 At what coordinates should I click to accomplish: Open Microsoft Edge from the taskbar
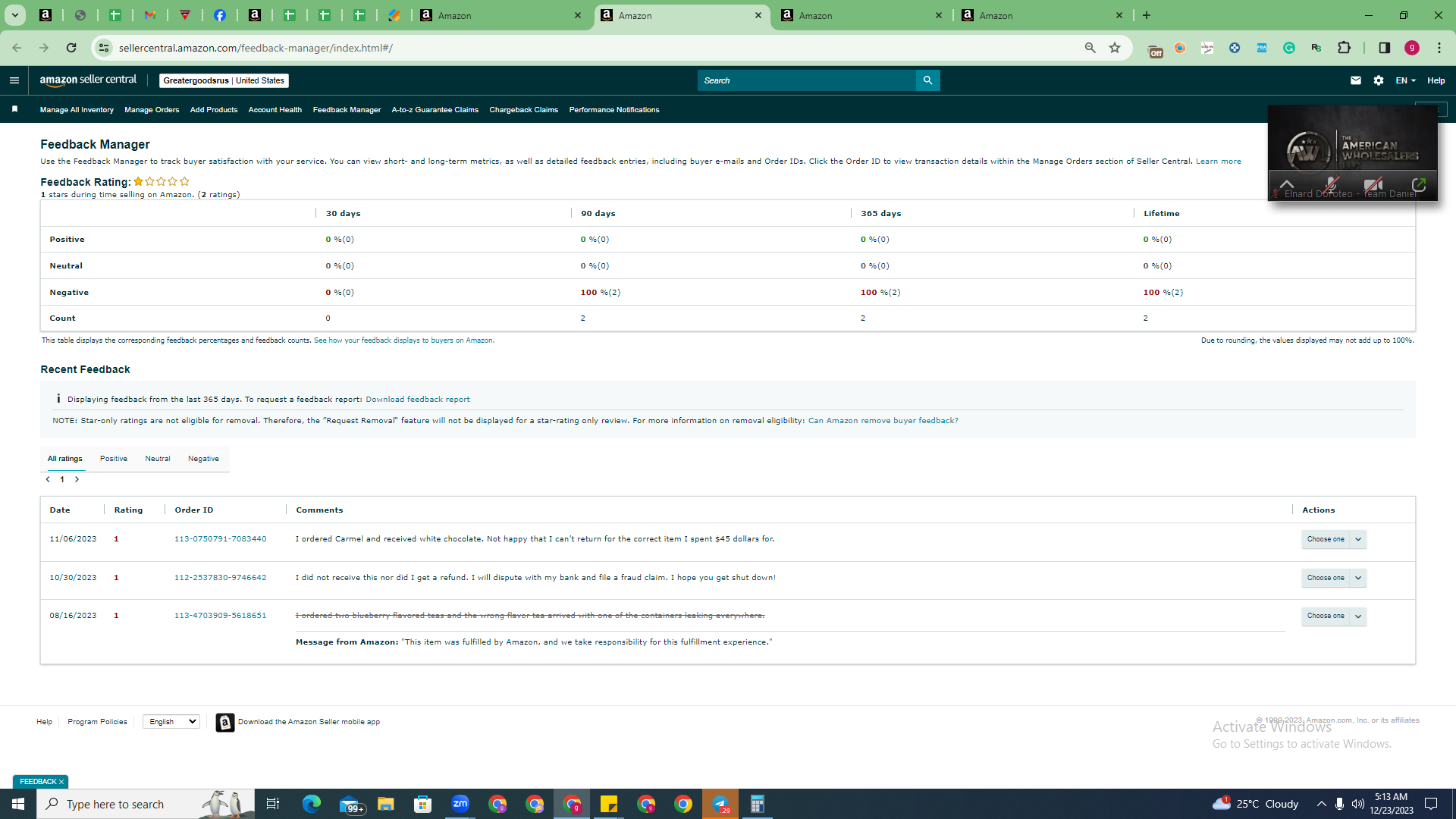[312, 804]
